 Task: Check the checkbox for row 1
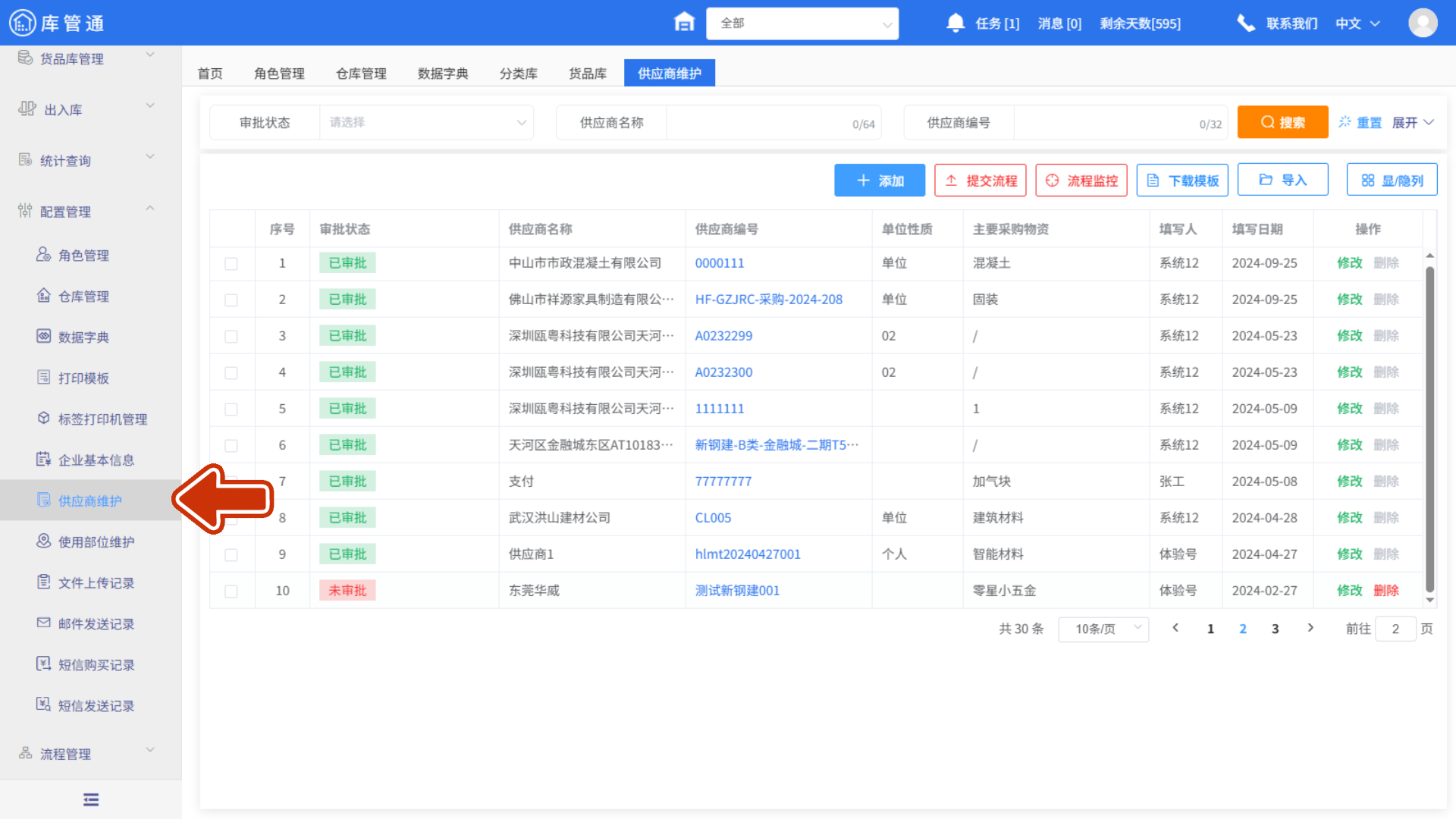[231, 264]
